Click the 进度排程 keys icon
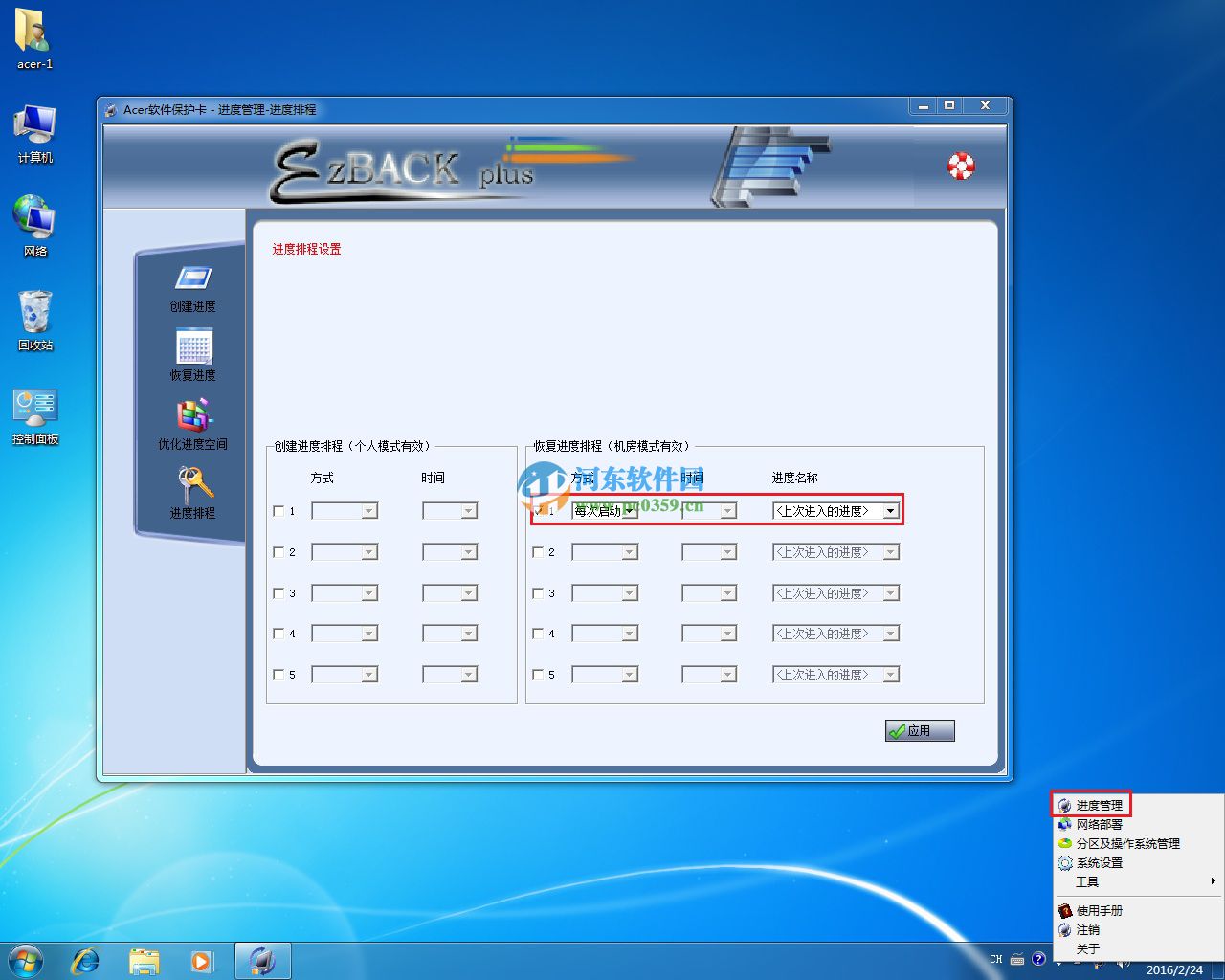Screen dimensions: 1225x980 (193, 484)
